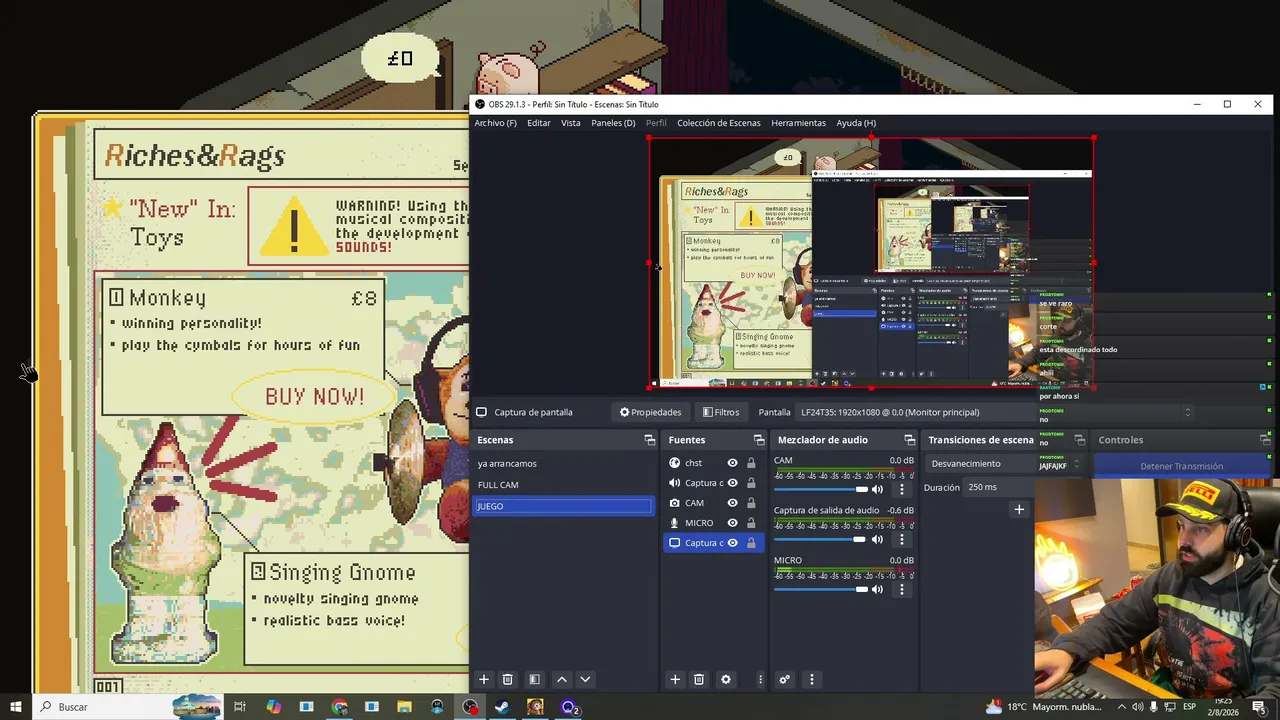Click Detener Transmisión in Controles
Screen dimensions: 1280x720
tap(1181, 466)
